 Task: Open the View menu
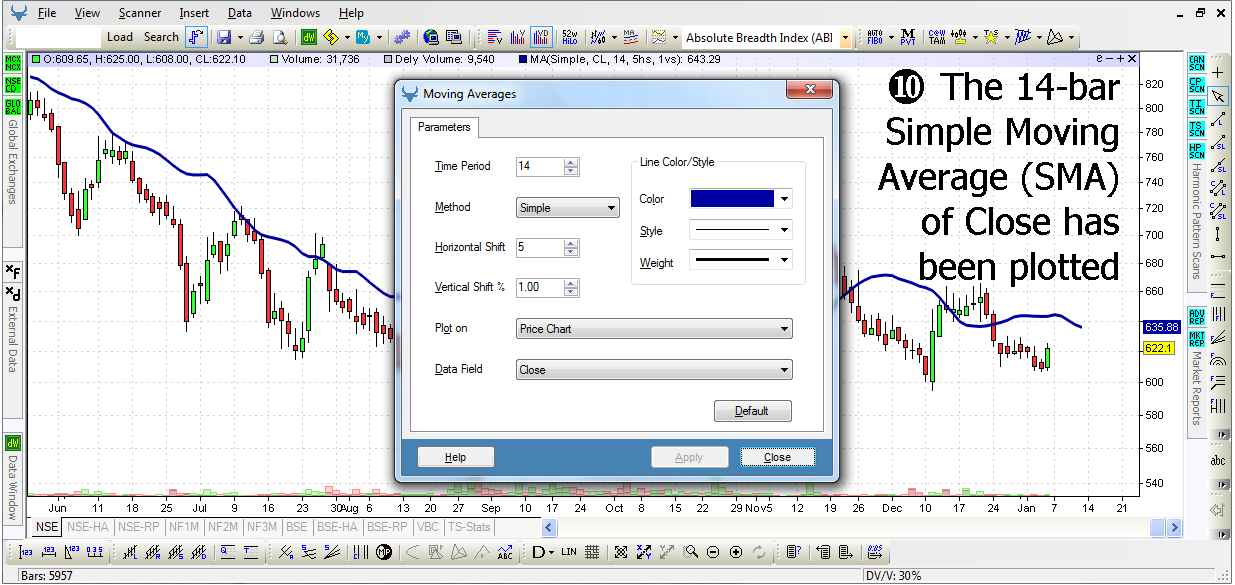point(87,13)
